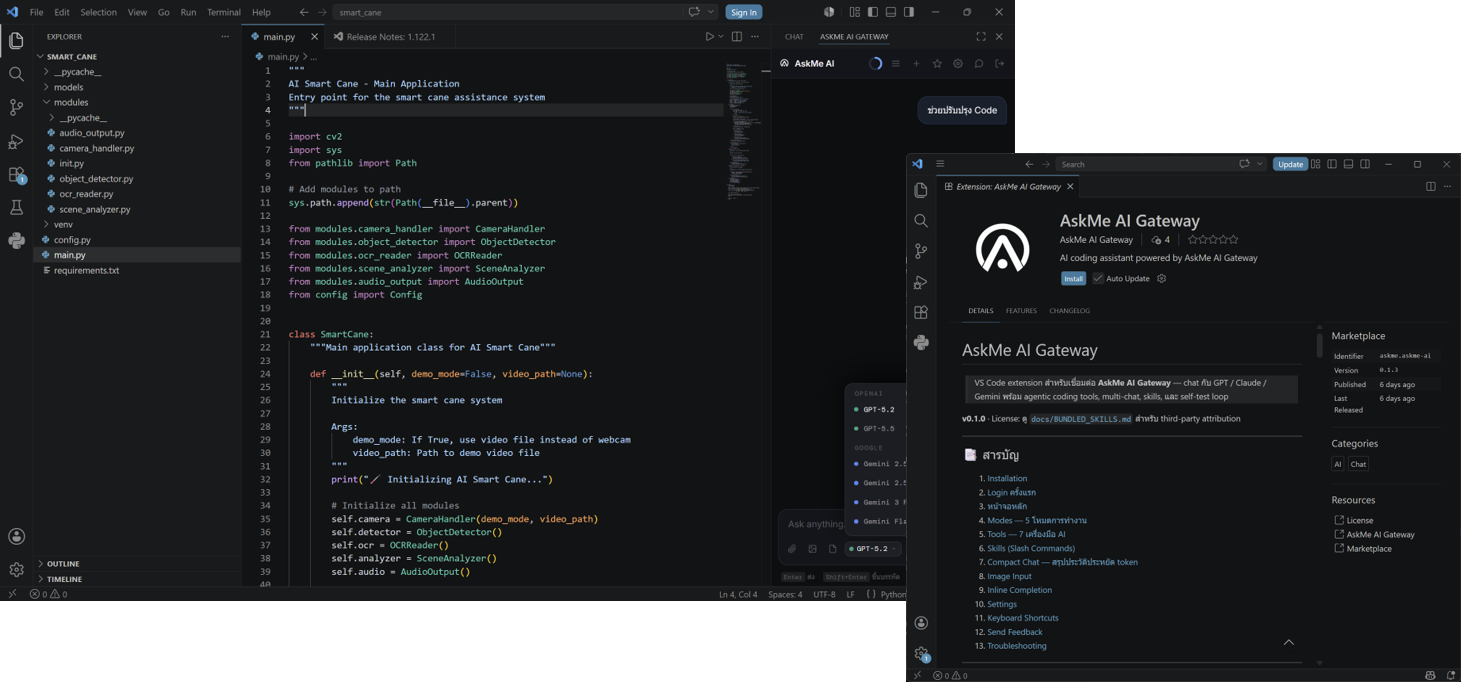The image size is (1461, 682).
Task: Click Sign In button in smart_cane window
Action: pyautogui.click(x=743, y=12)
